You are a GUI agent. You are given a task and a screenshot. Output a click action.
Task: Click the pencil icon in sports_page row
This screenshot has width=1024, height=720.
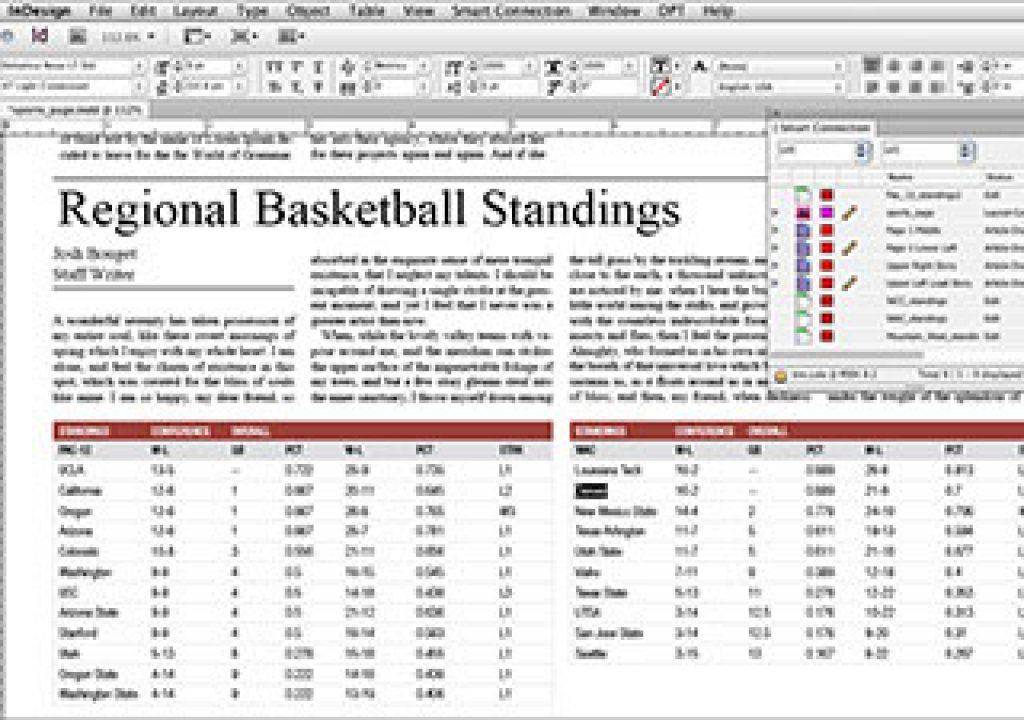[848, 213]
